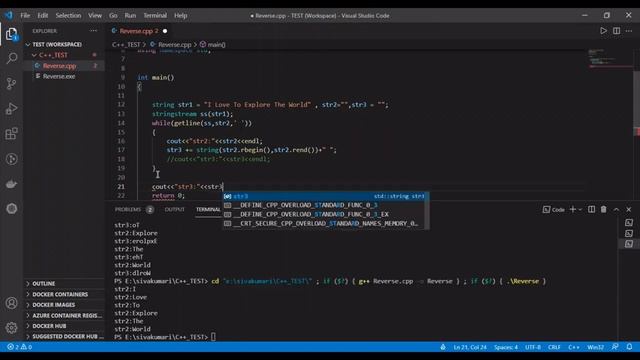Viewport: 640px width, 360px height.
Task: Open the Manage gear icon
Action: click(11, 327)
